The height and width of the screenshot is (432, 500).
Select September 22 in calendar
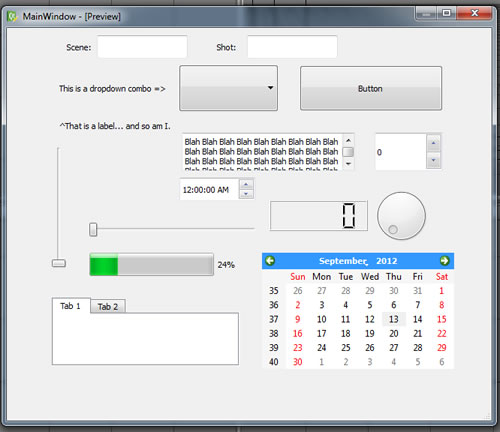(x=442, y=334)
